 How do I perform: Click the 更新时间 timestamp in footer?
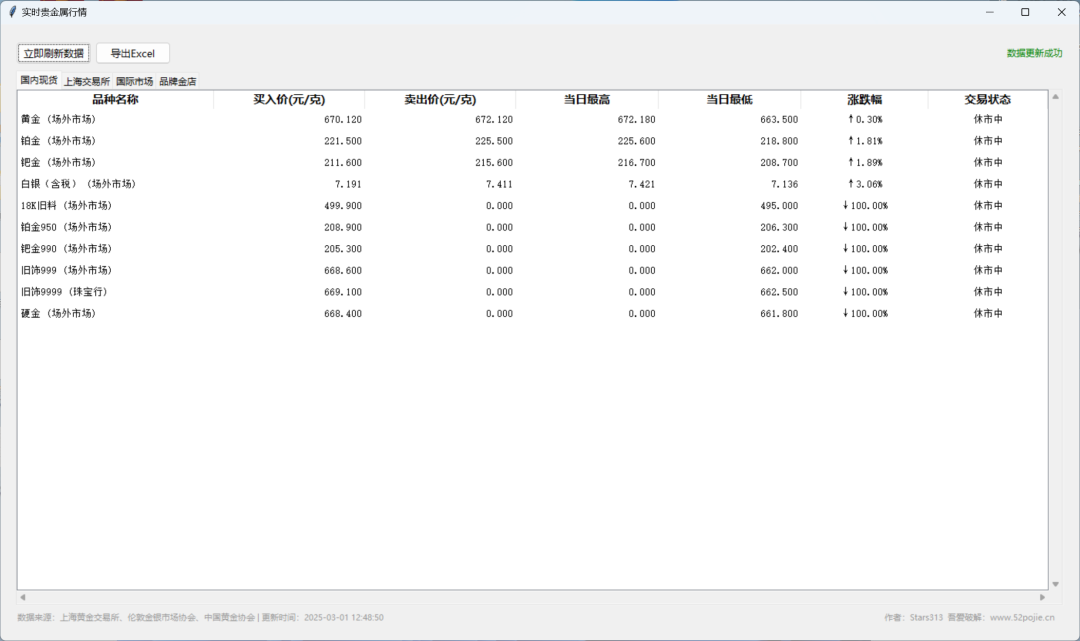click(x=322, y=618)
